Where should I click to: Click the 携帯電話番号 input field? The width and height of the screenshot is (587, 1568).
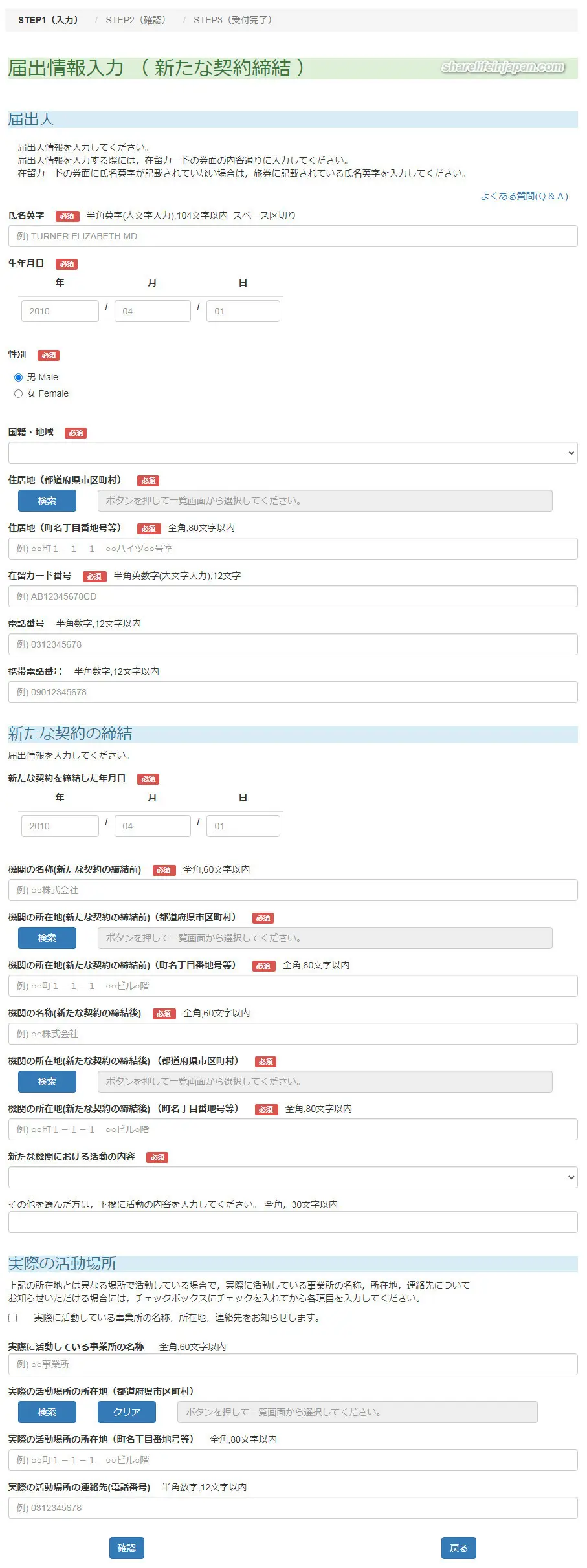coord(293,692)
